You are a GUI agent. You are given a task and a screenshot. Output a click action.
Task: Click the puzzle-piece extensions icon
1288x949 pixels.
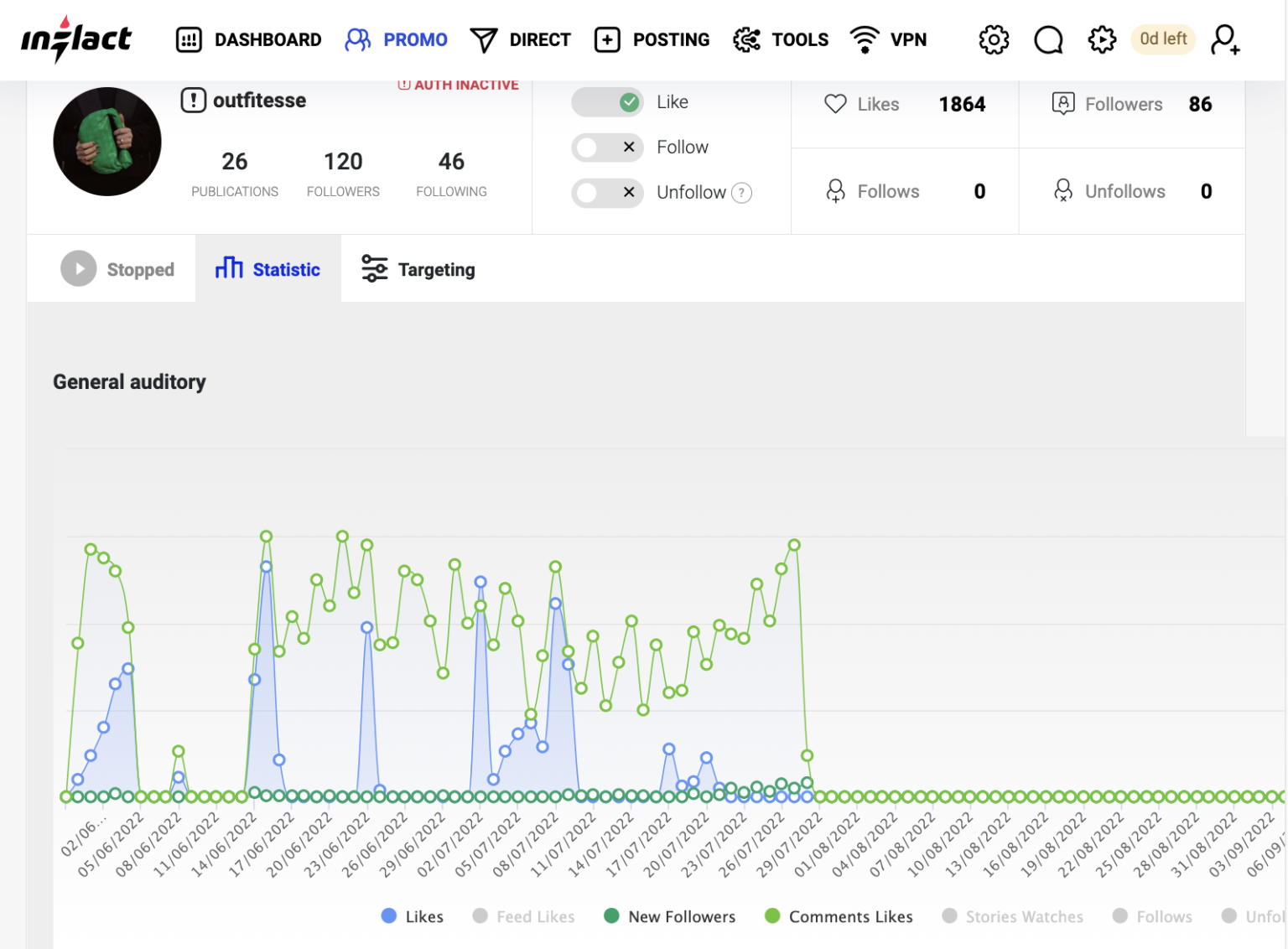1102,39
